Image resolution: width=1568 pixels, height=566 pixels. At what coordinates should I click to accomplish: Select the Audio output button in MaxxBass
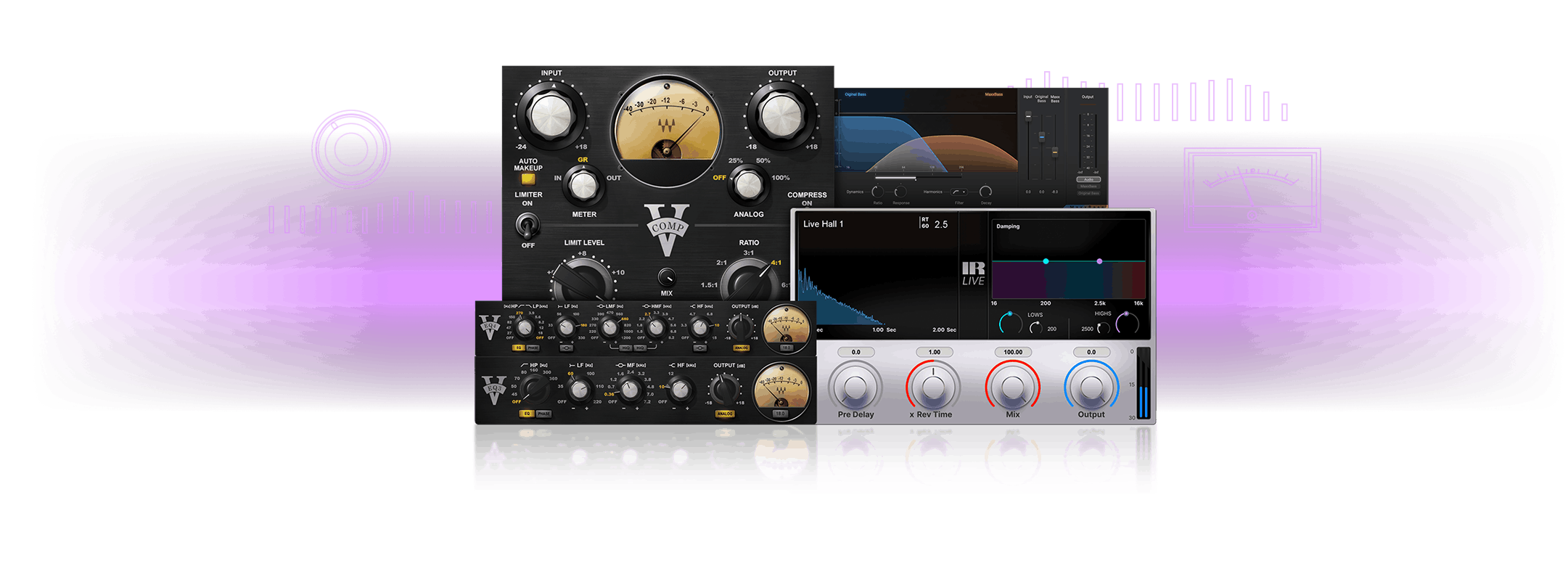click(1088, 179)
